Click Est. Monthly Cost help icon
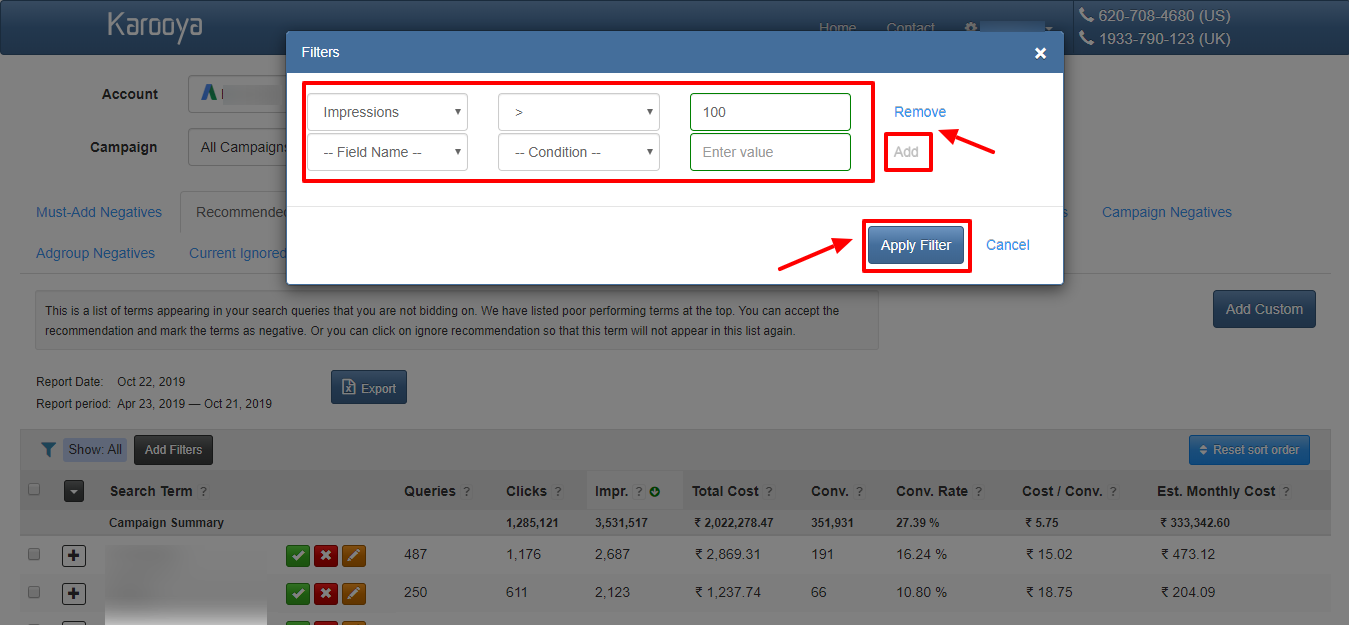 tap(1285, 492)
